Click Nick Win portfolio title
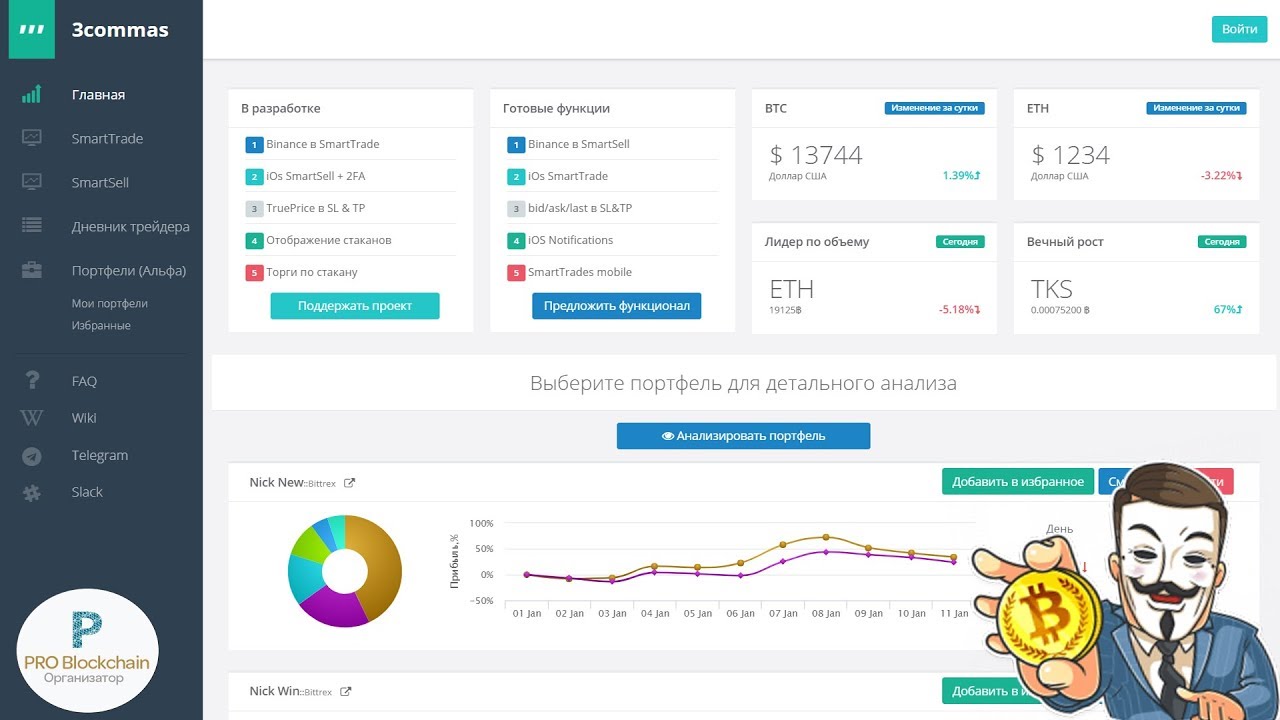 pyautogui.click(x=274, y=692)
